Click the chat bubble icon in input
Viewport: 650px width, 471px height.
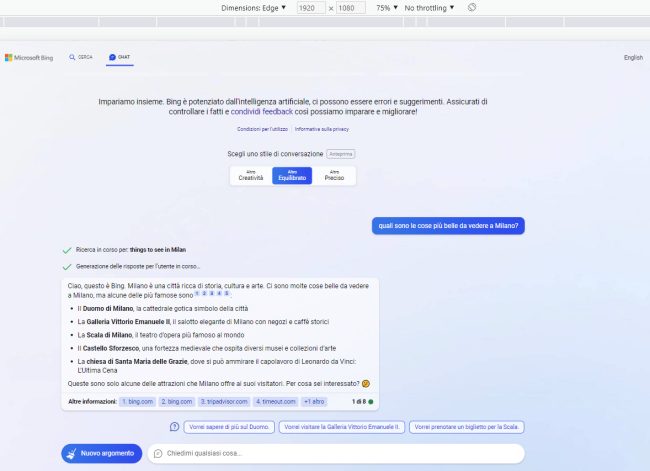158,454
